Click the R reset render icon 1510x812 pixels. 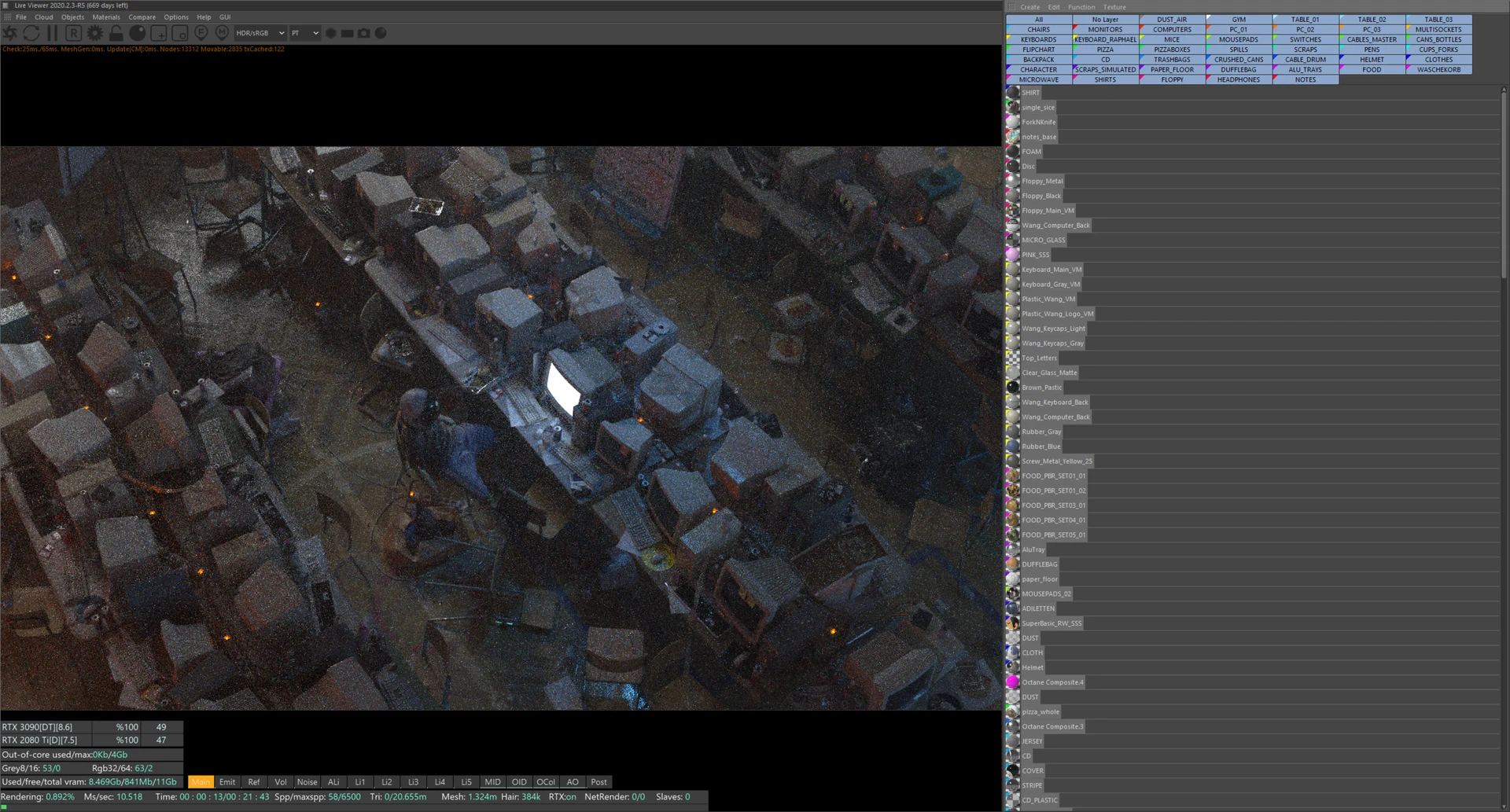coord(73,33)
